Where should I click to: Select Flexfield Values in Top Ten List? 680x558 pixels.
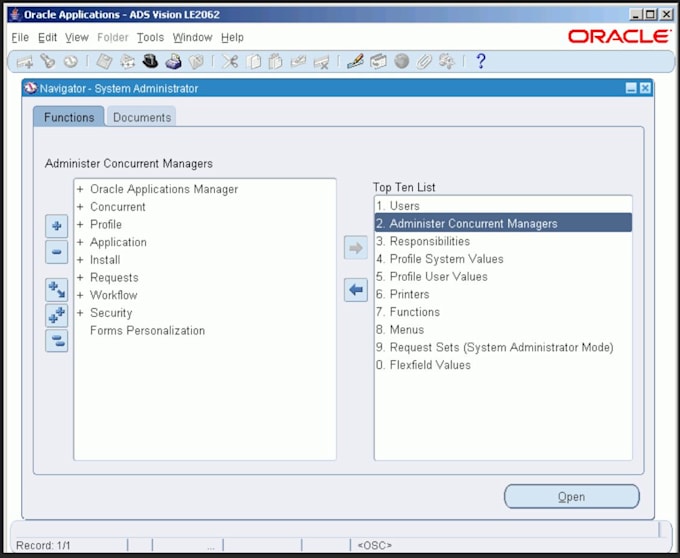(x=503, y=365)
